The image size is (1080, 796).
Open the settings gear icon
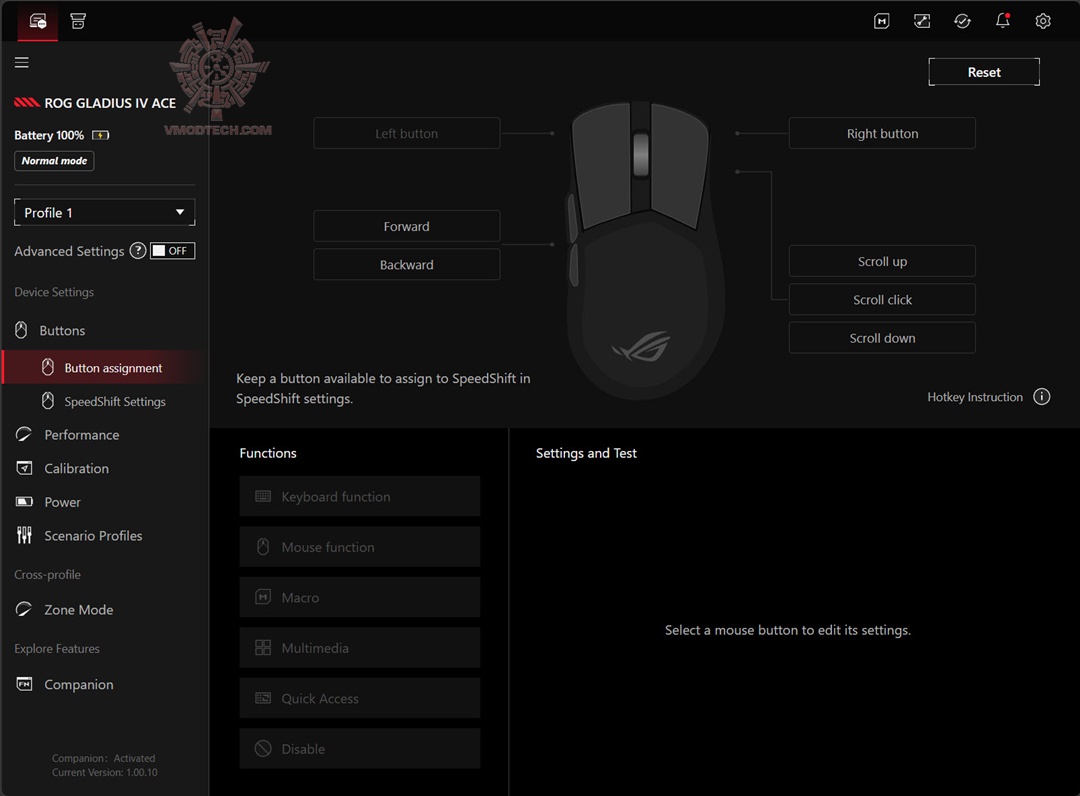click(x=1043, y=21)
